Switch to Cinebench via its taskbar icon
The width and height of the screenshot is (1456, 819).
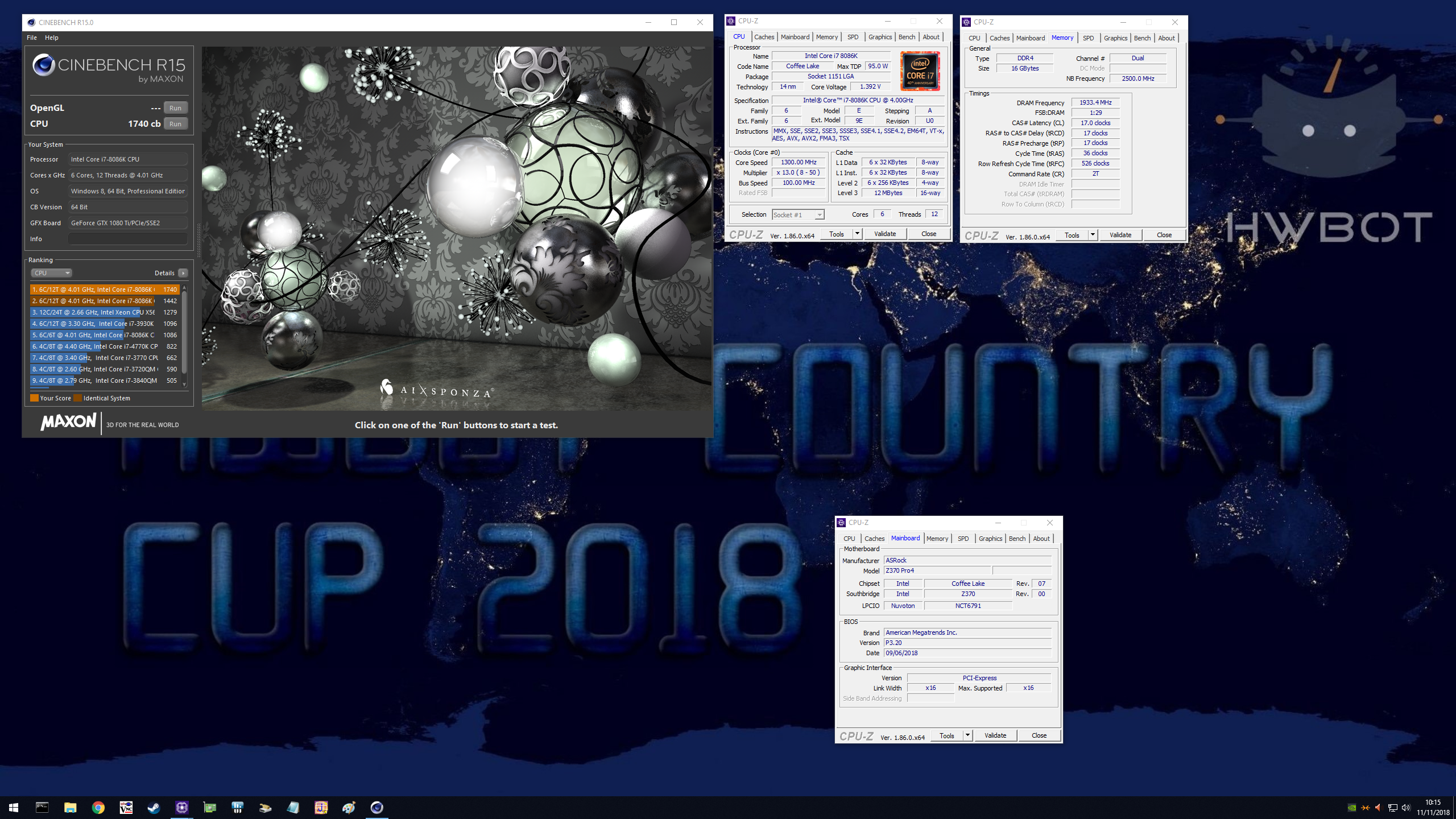[377, 807]
